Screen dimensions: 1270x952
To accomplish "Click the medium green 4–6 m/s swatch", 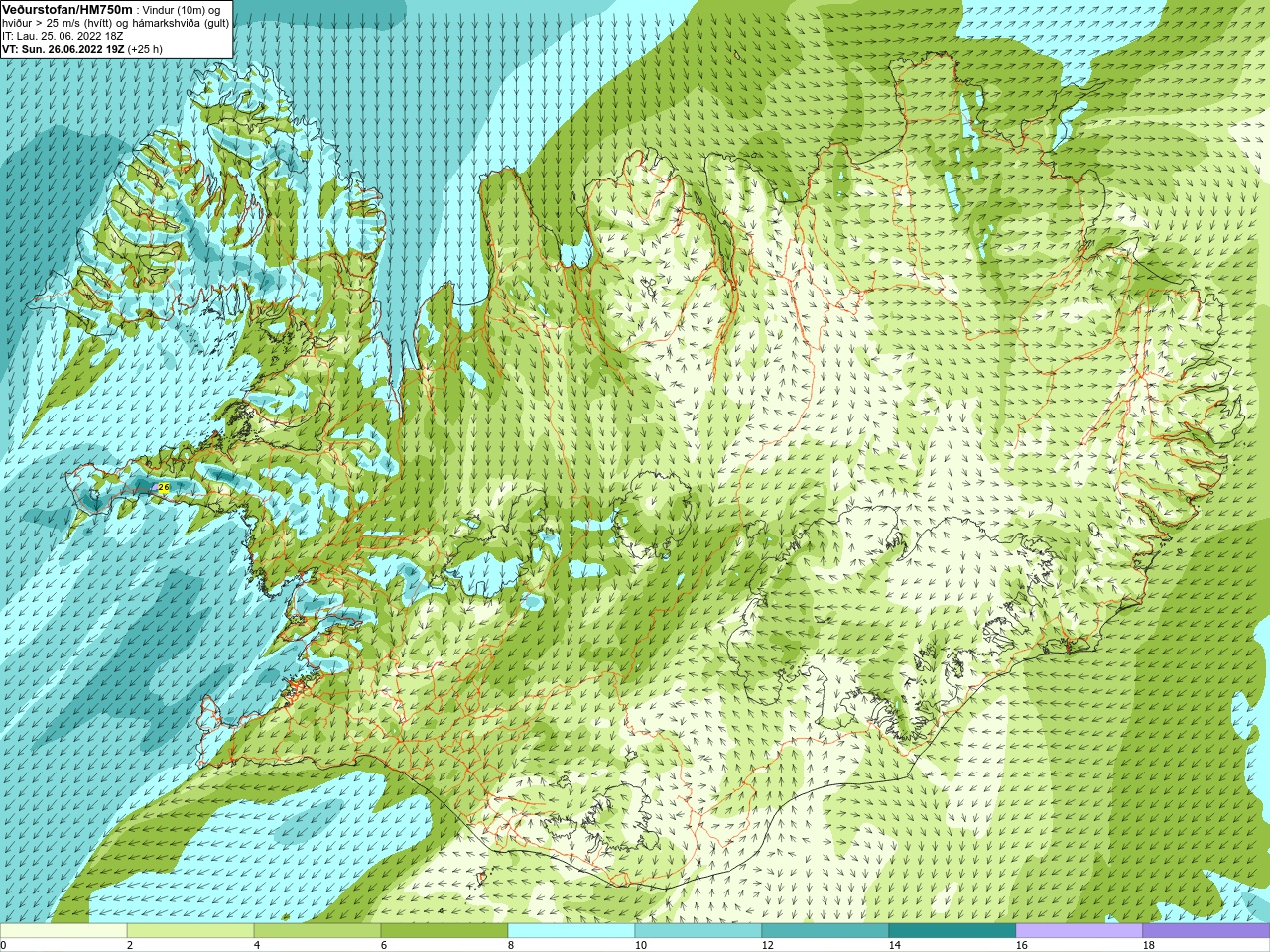I will click(317, 931).
